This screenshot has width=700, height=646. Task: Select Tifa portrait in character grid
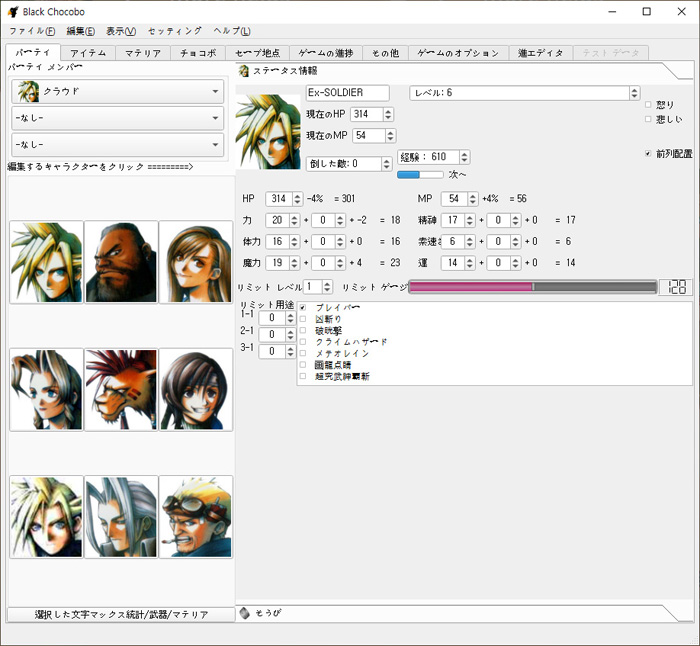tap(196, 262)
